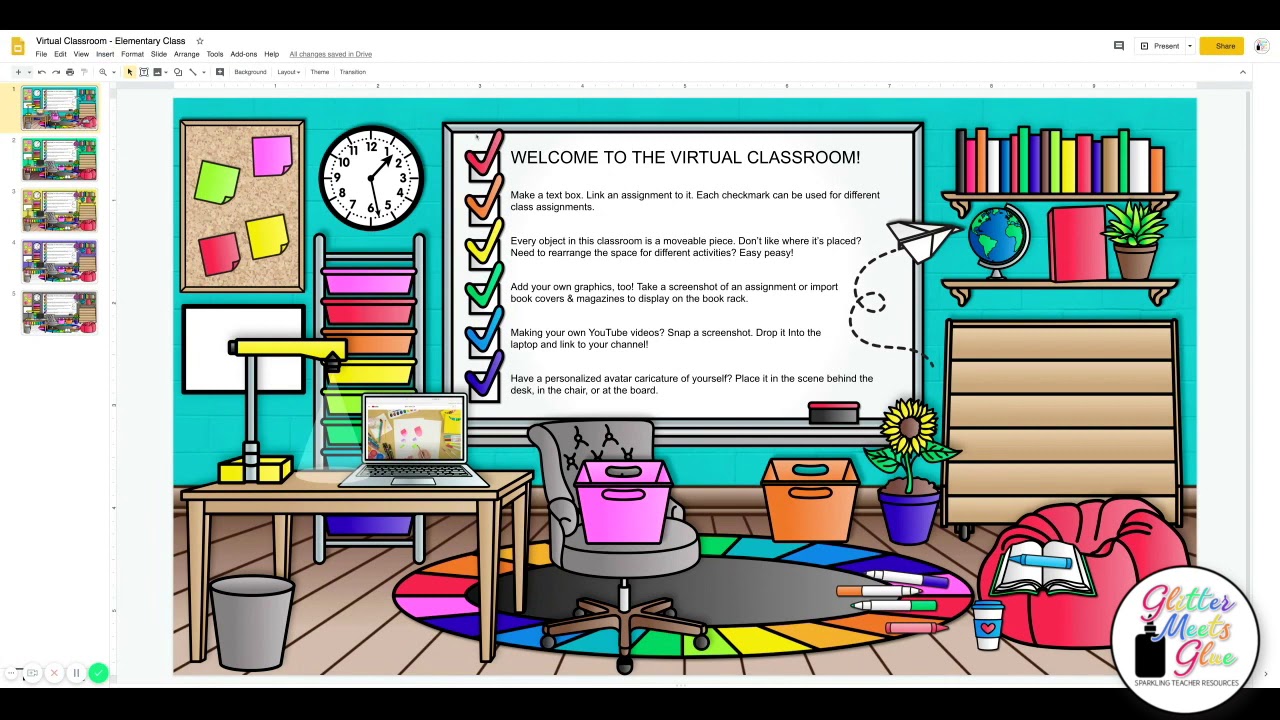Select slide 1 thumbnail
The width and height of the screenshot is (1280, 720).
click(x=60, y=108)
